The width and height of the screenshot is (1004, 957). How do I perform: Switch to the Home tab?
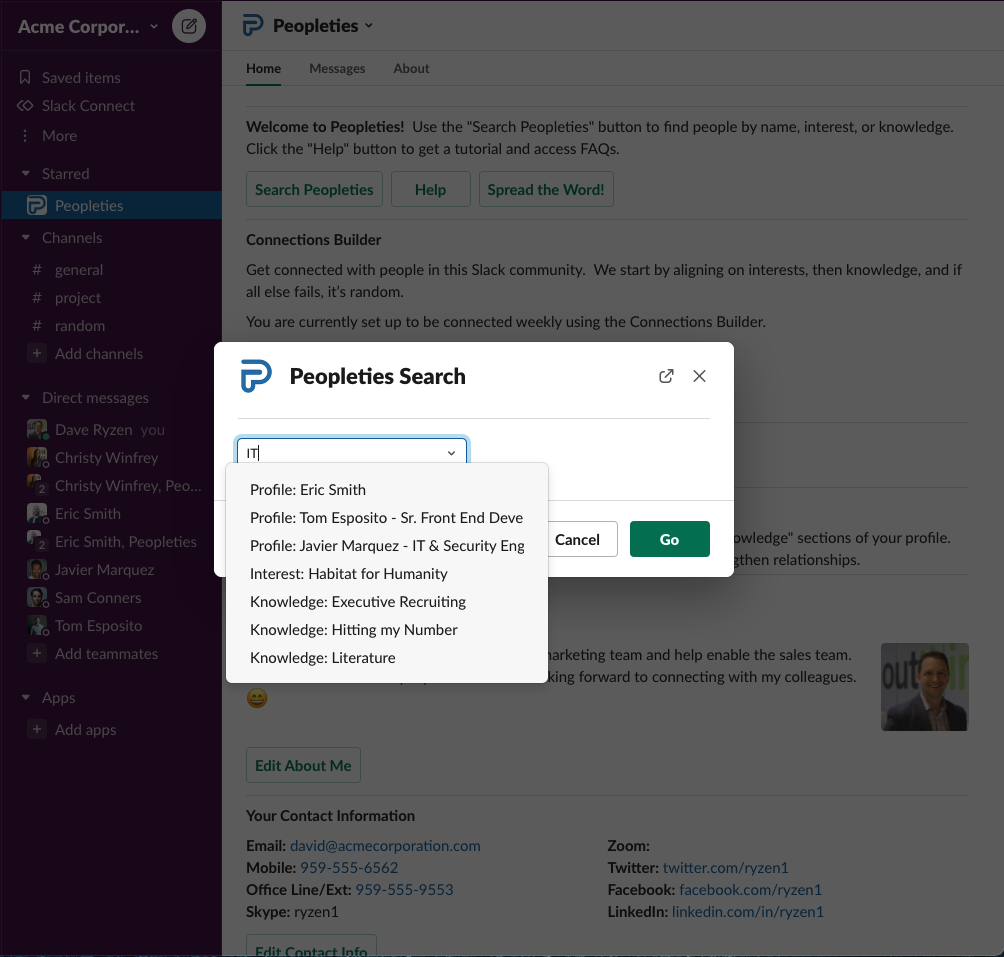pos(263,68)
